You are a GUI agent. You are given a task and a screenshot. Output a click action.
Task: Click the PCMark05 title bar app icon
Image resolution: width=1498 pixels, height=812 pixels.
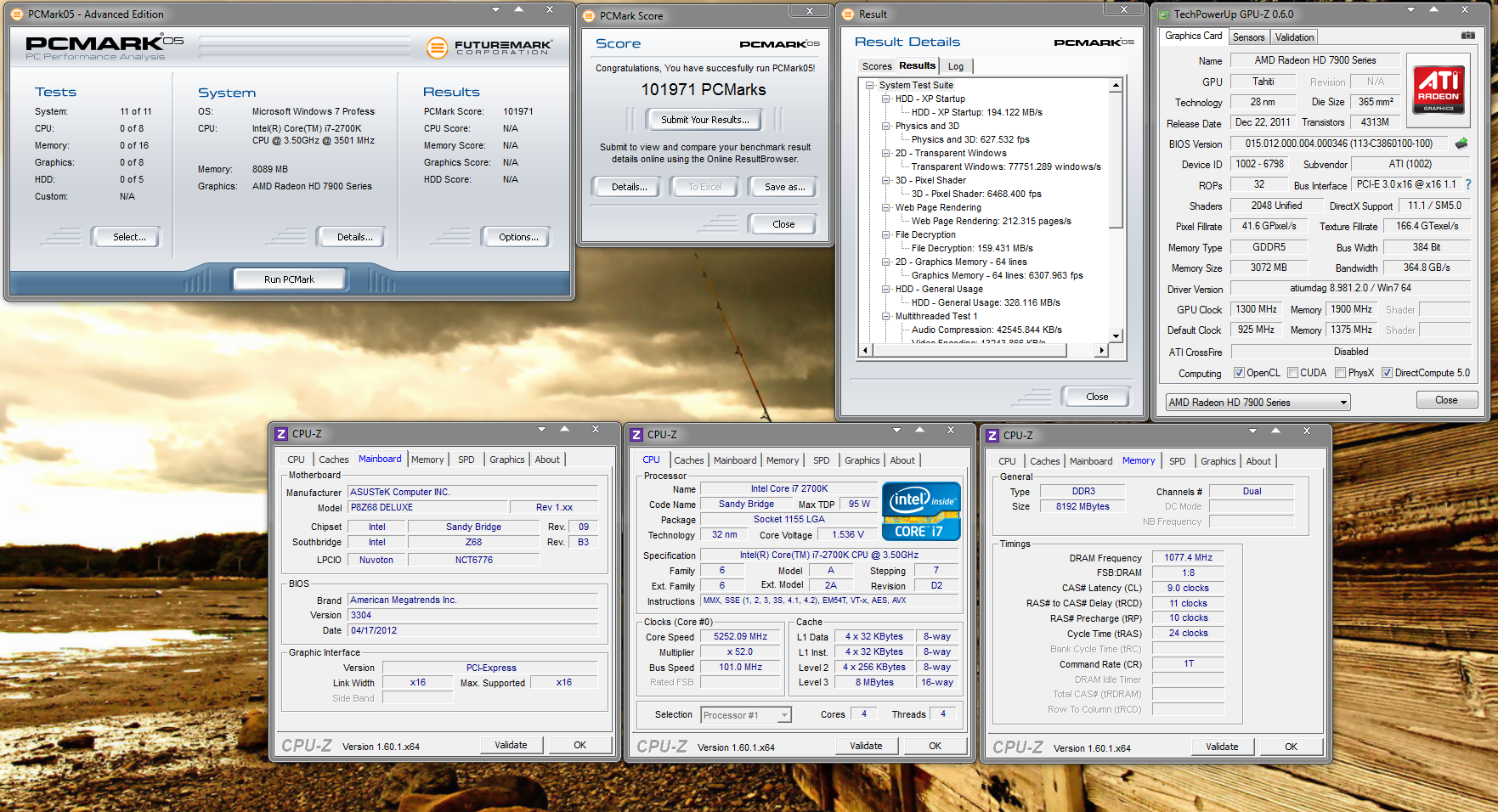coord(17,14)
